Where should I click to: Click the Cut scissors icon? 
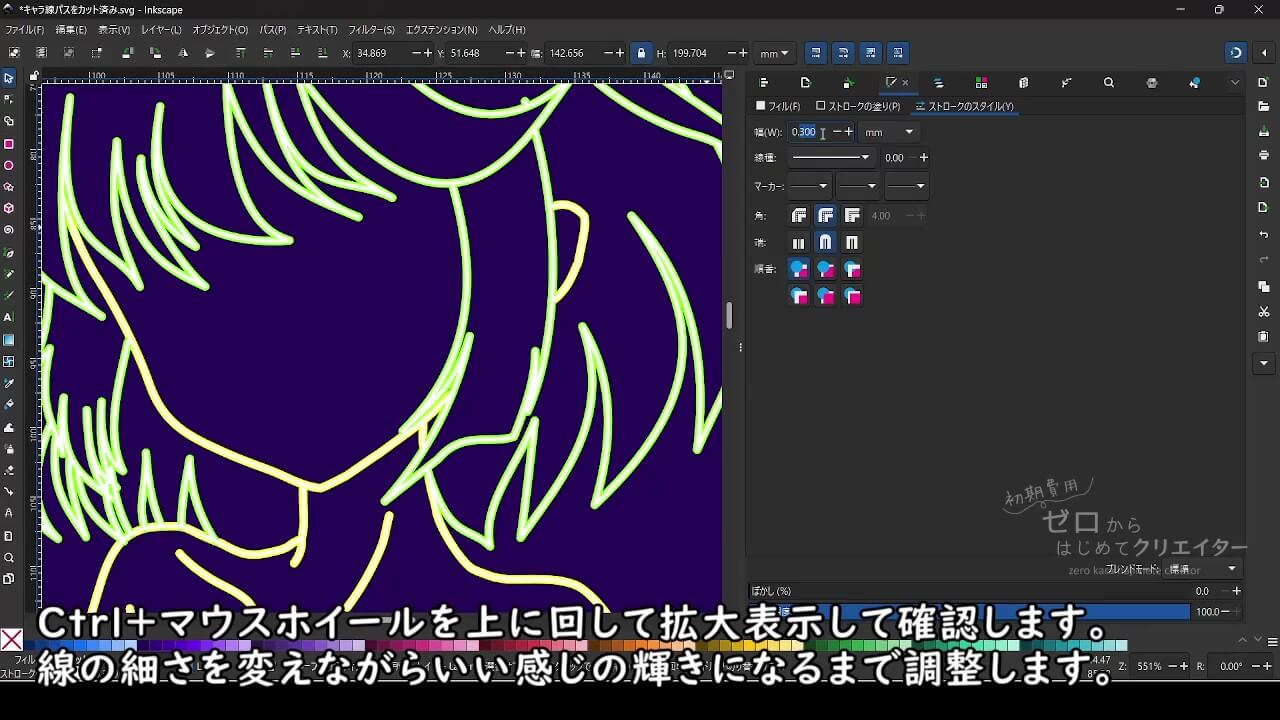(x=1264, y=312)
